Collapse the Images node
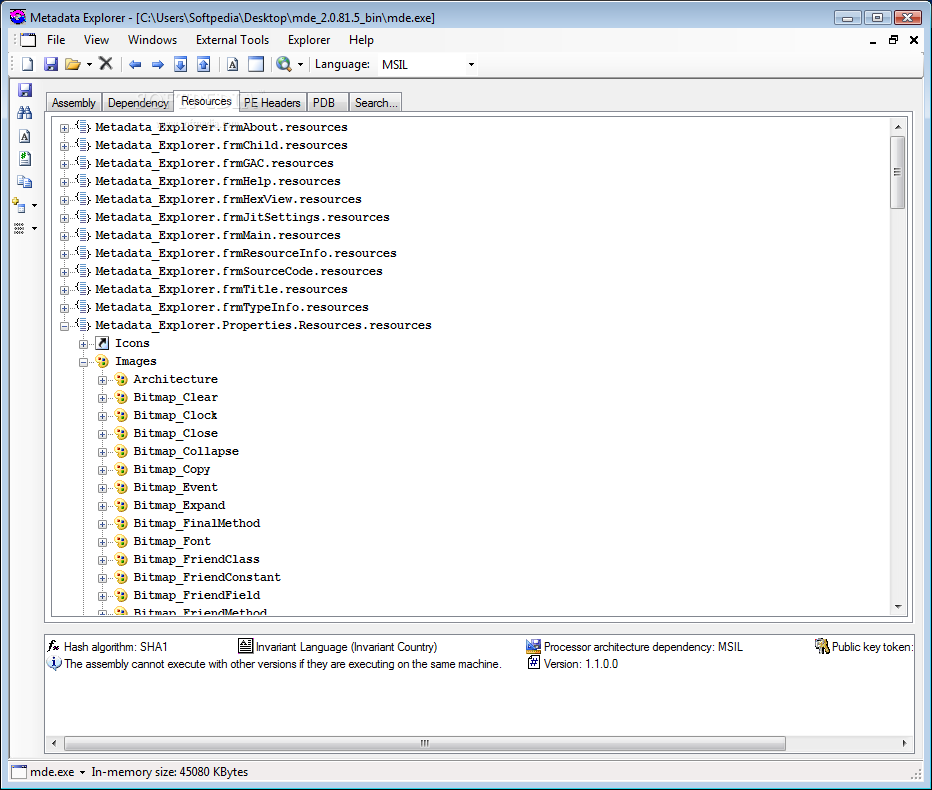932x790 pixels. (84, 362)
